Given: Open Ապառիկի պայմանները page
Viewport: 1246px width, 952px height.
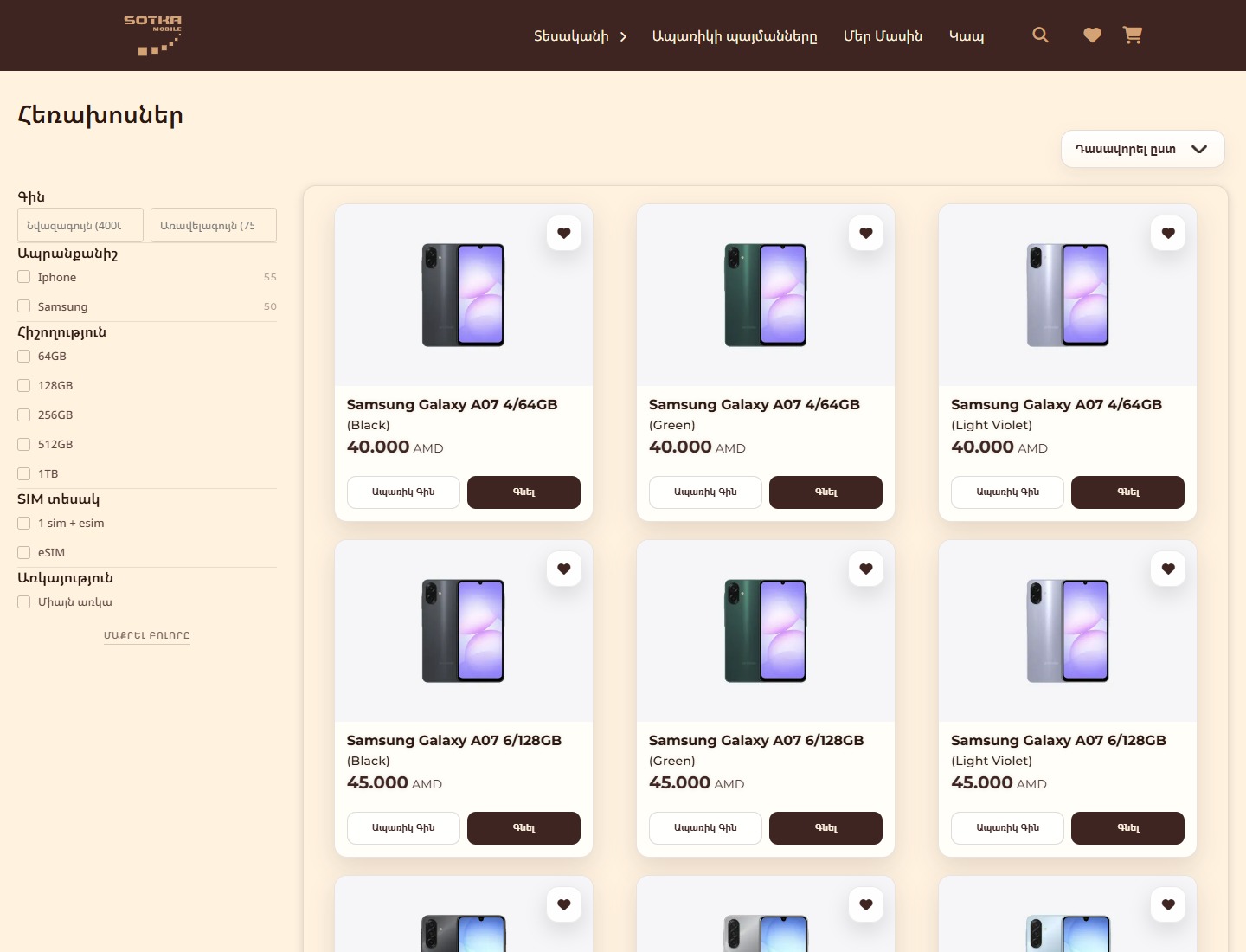Looking at the screenshot, I should click(x=735, y=36).
